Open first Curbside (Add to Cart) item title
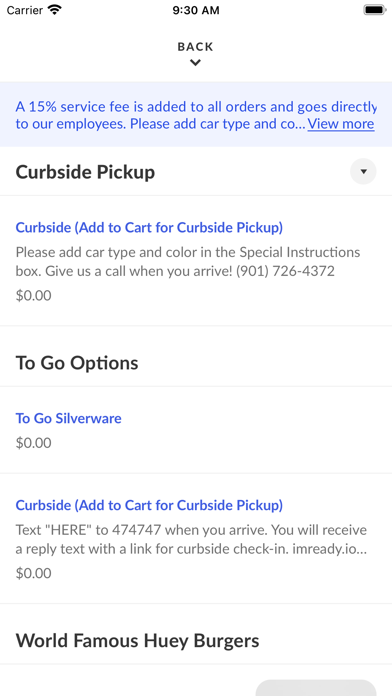 (149, 228)
